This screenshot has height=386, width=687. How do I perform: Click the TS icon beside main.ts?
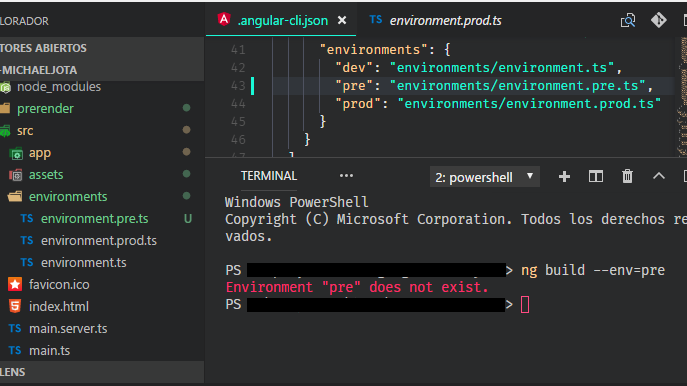(x=15, y=350)
